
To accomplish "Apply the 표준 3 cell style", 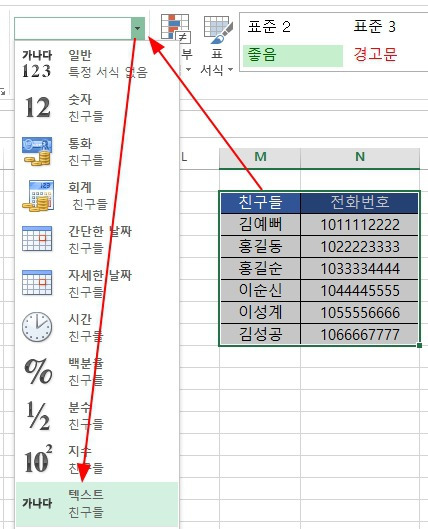I will pyautogui.click(x=375, y=27).
